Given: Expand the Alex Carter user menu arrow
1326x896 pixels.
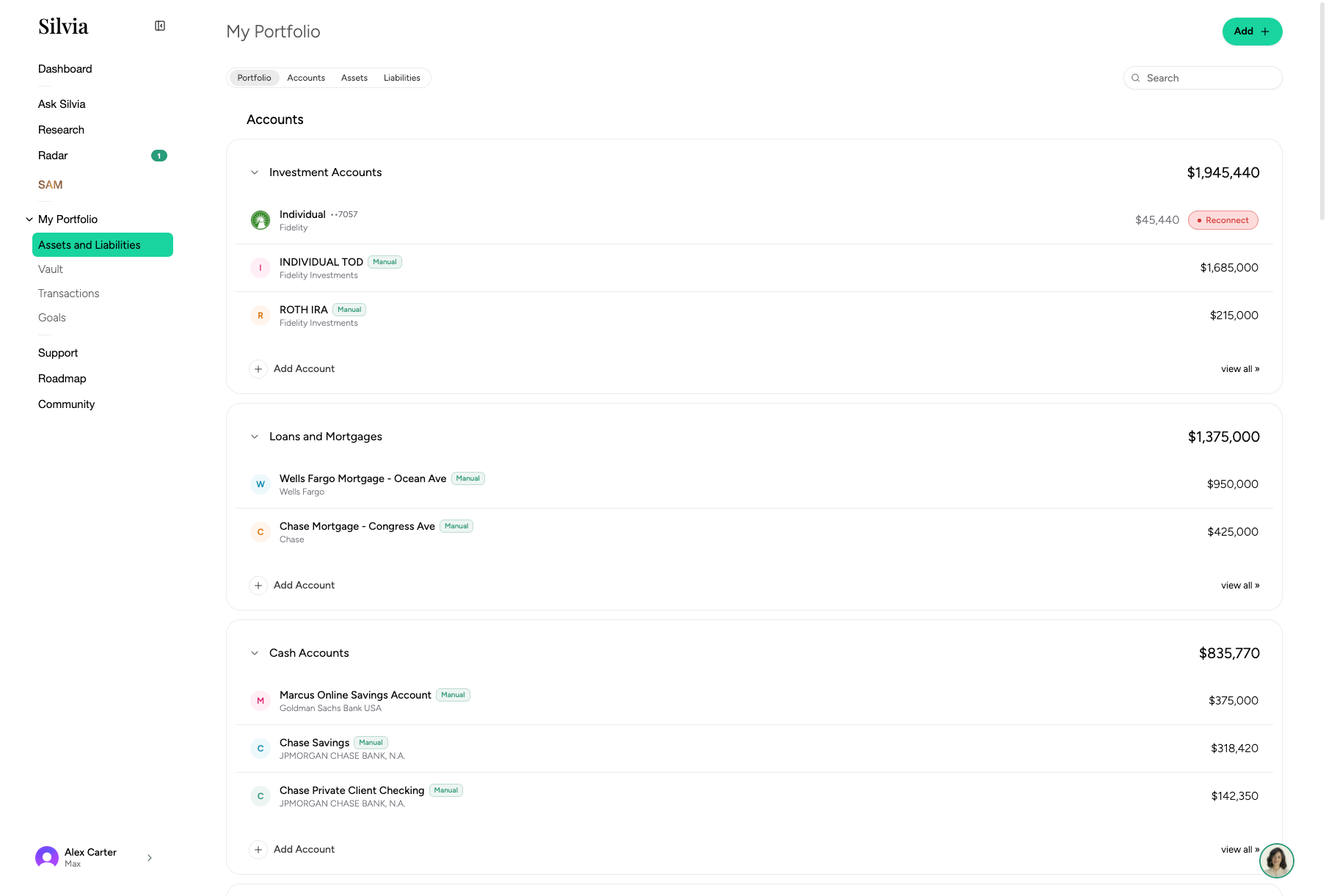Looking at the screenshot, I should point(150,858).
